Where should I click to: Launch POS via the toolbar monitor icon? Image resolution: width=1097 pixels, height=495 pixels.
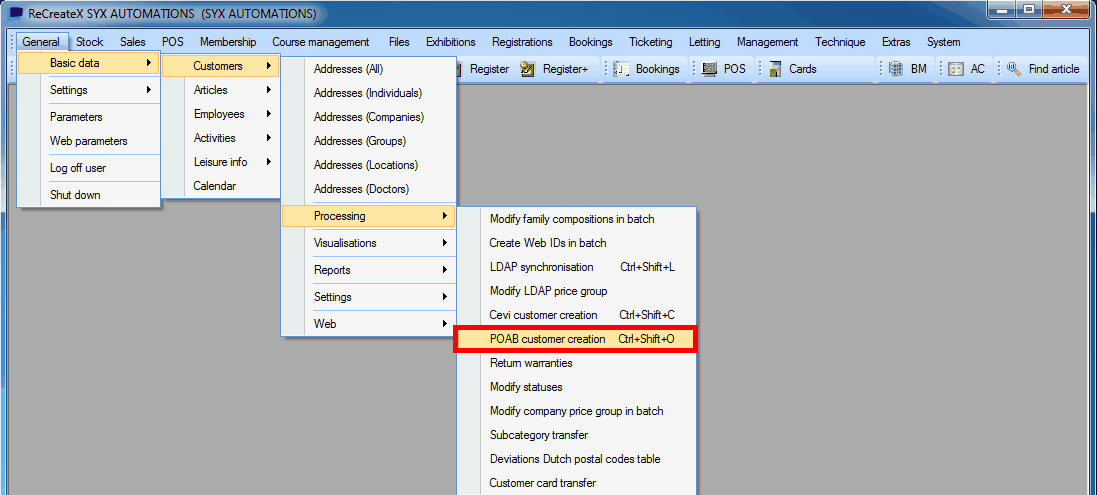point(710,69)
